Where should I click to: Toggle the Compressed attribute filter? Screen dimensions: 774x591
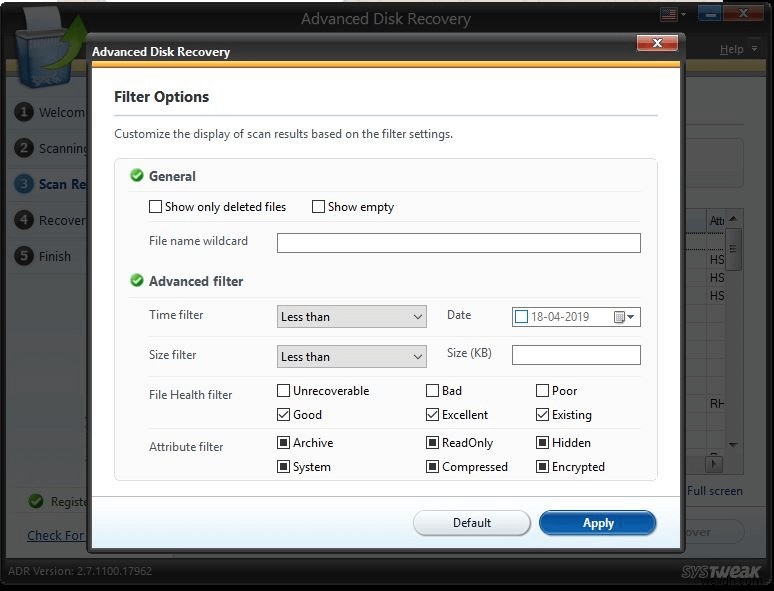[x=432, y=467]
